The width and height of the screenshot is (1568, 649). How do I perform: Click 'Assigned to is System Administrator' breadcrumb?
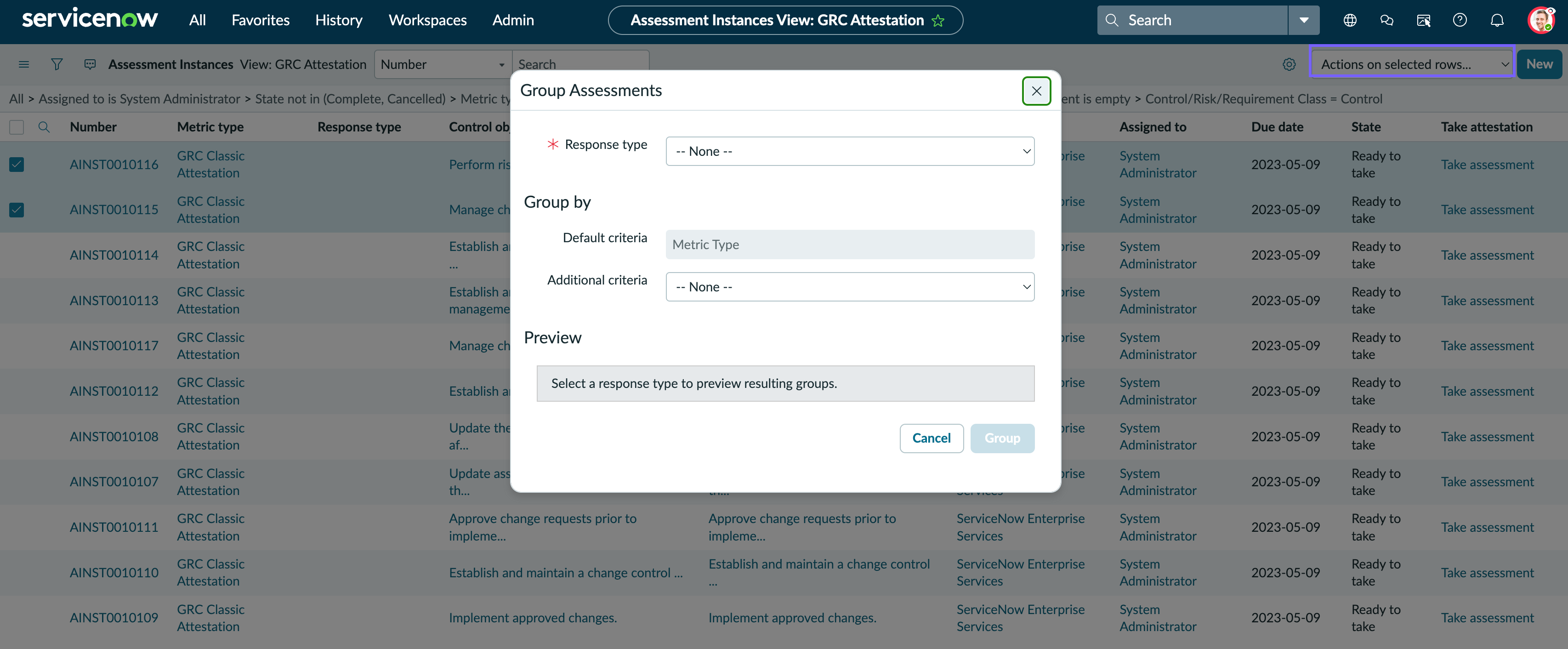click(x=139, y=99)
